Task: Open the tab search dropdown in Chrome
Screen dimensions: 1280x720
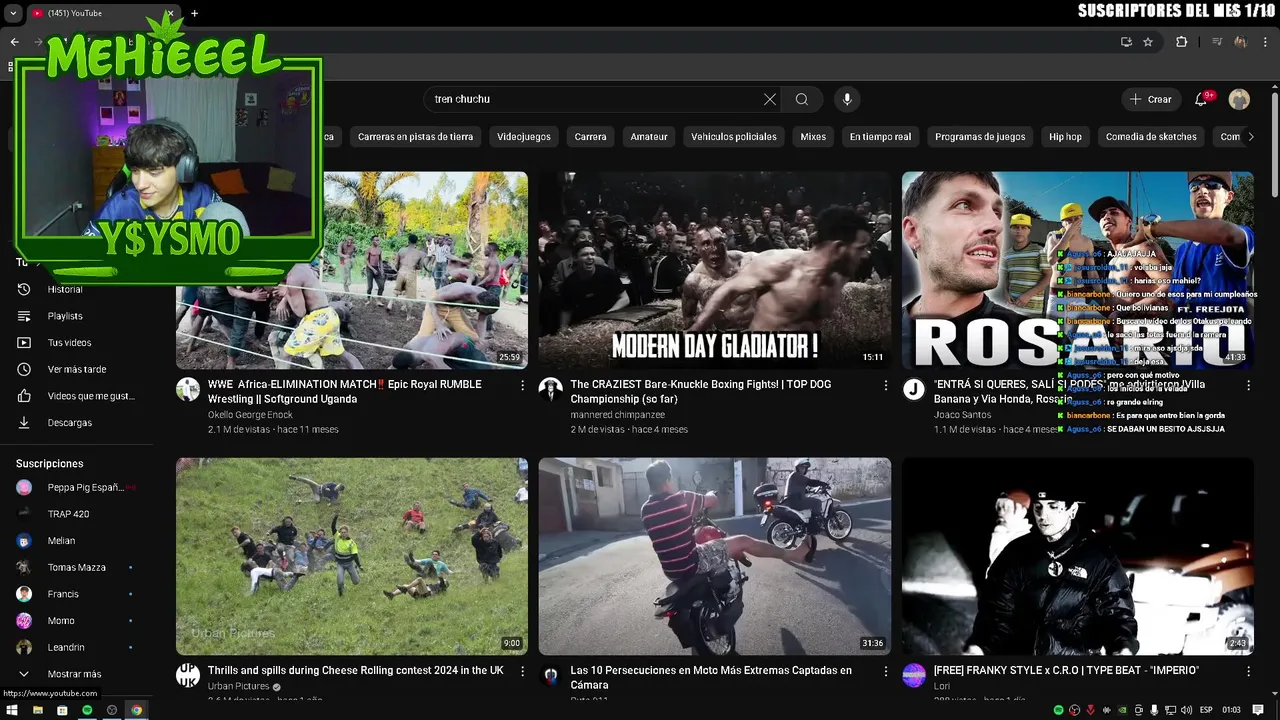Action: click(13, 13)
